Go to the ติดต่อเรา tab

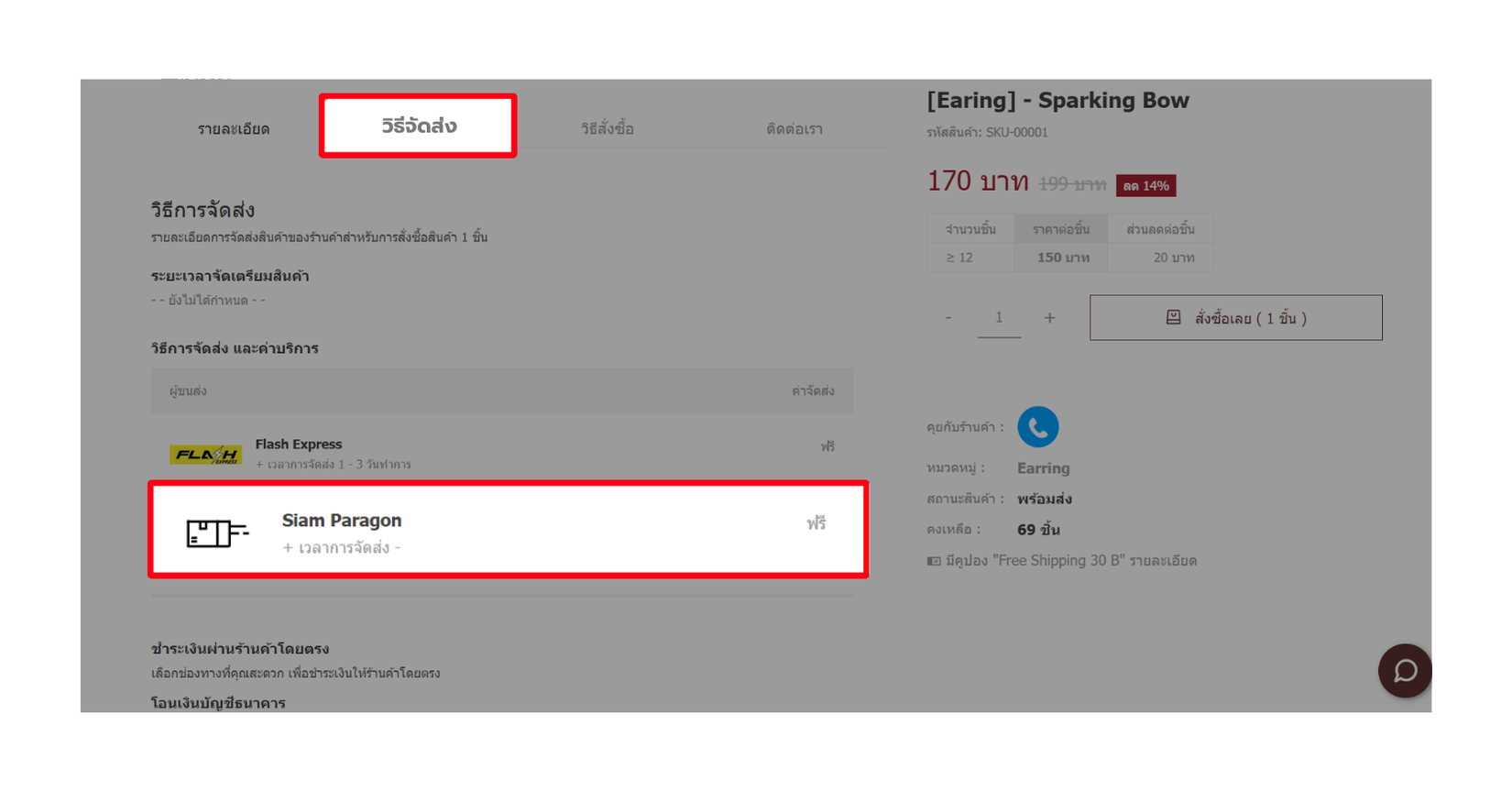794,129
